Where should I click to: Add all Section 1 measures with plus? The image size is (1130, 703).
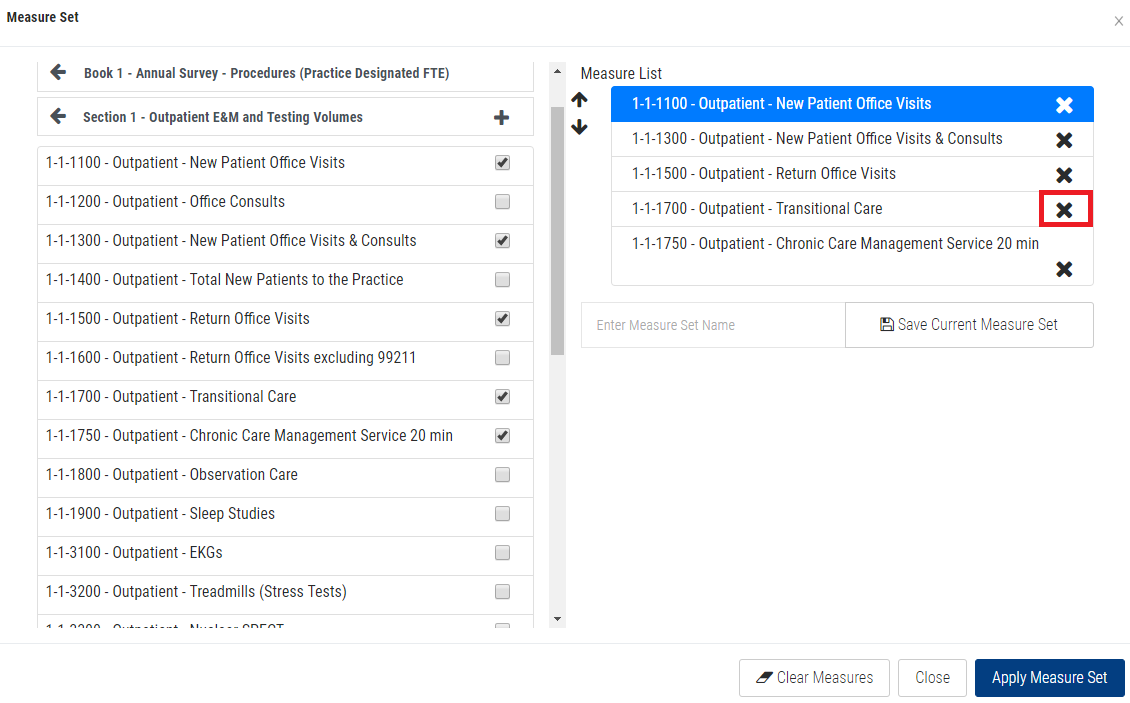pos(501,118)
